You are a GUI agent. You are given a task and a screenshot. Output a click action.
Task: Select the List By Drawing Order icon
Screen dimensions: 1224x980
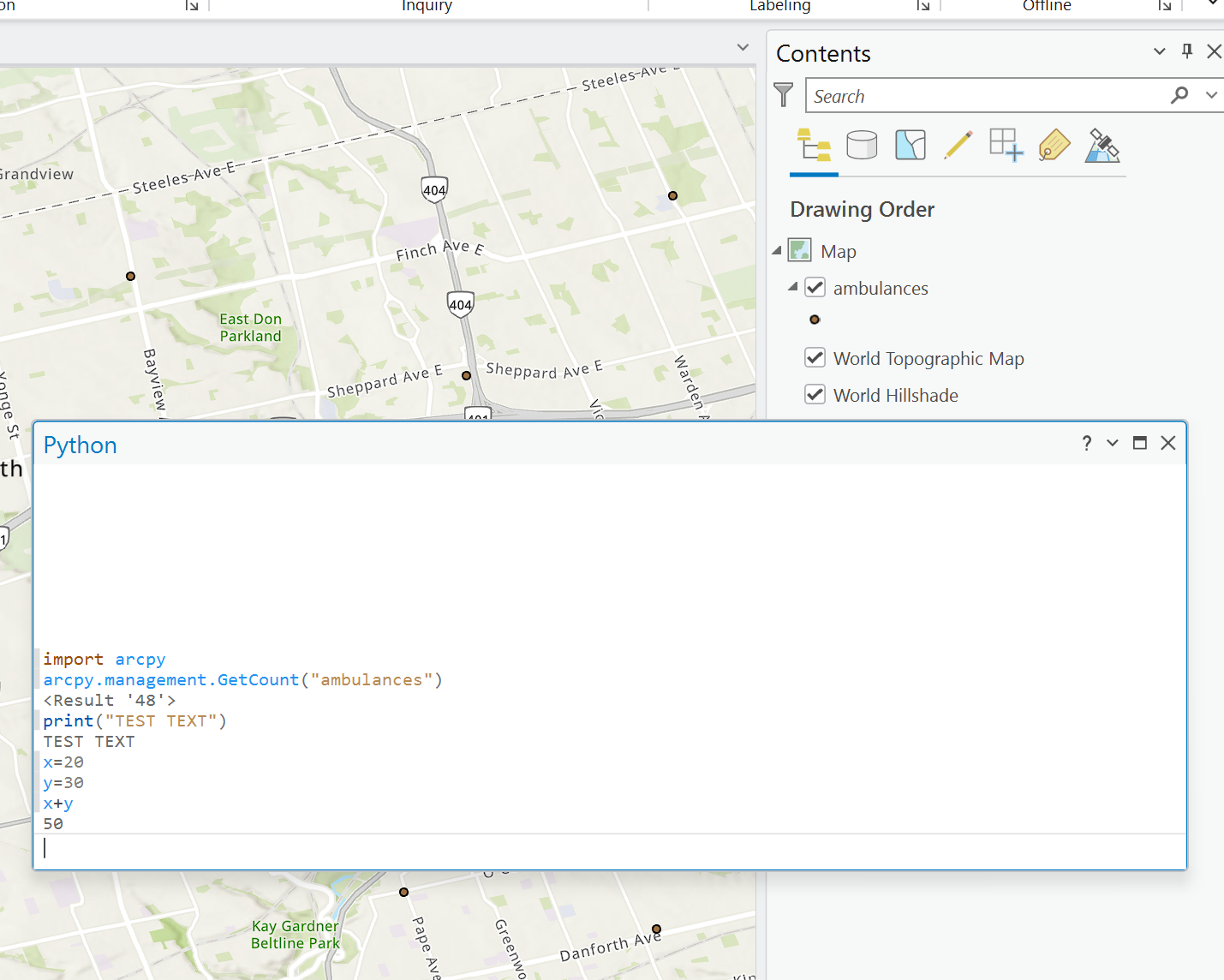[814, 146]
